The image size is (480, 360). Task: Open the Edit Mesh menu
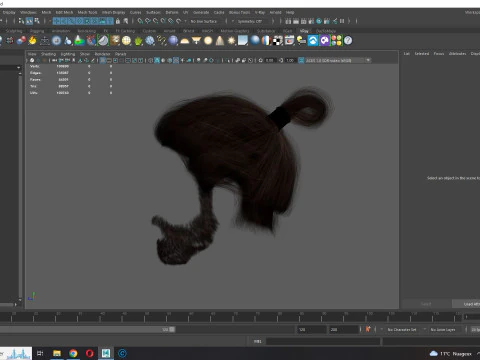[64, 12]
